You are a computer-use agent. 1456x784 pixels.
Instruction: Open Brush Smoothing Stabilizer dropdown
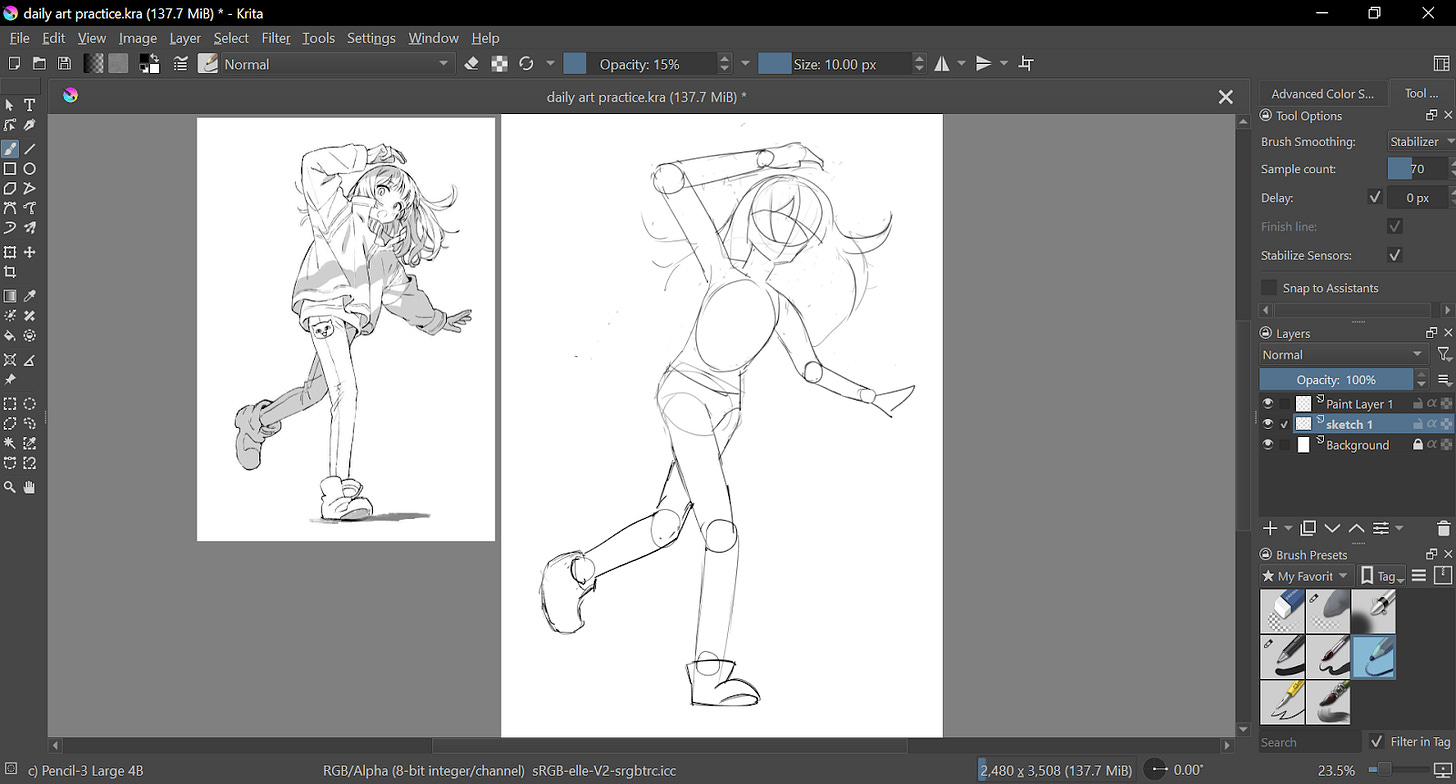(1422, 142)
